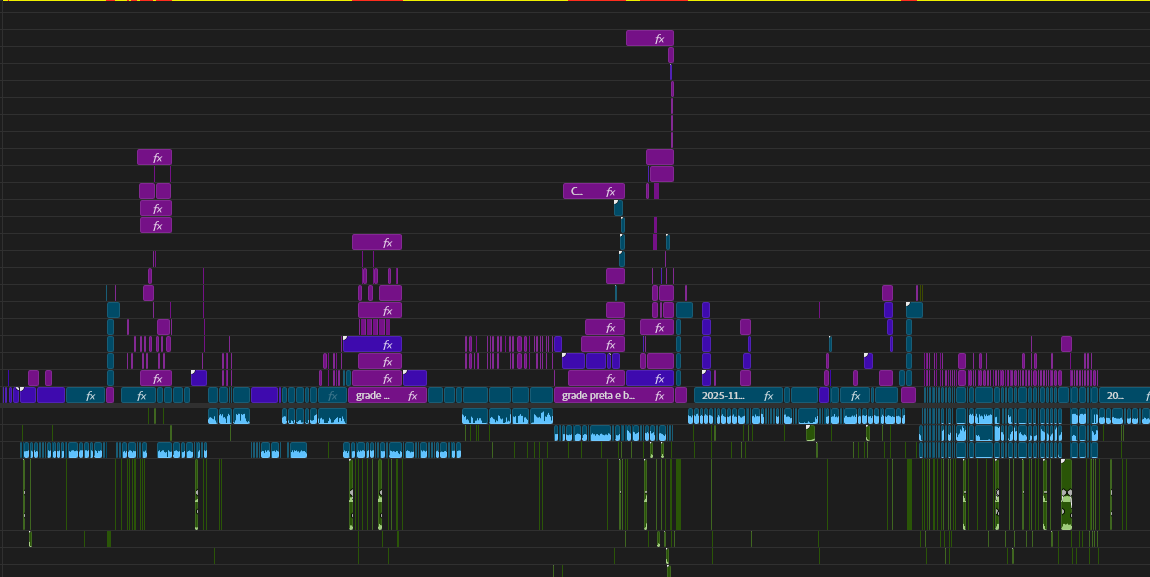Select the "2025-11..." clip on the timeline

[x=738, y=395]
